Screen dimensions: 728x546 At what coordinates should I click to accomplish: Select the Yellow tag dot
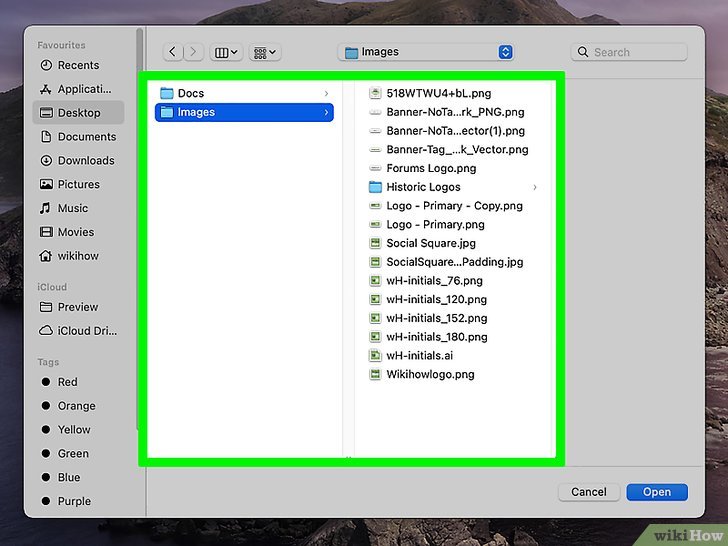(46, 429)
